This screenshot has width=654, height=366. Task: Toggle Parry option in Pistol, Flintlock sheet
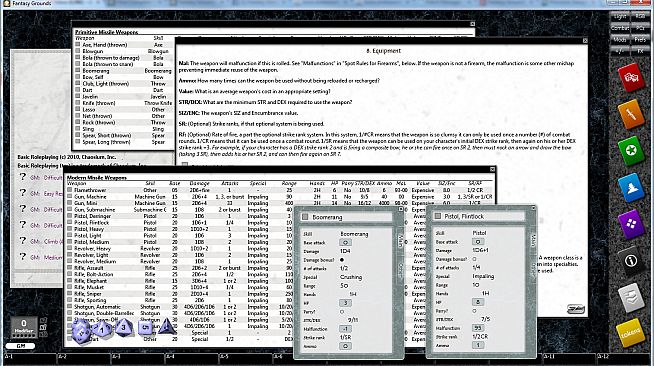(474, 311)
